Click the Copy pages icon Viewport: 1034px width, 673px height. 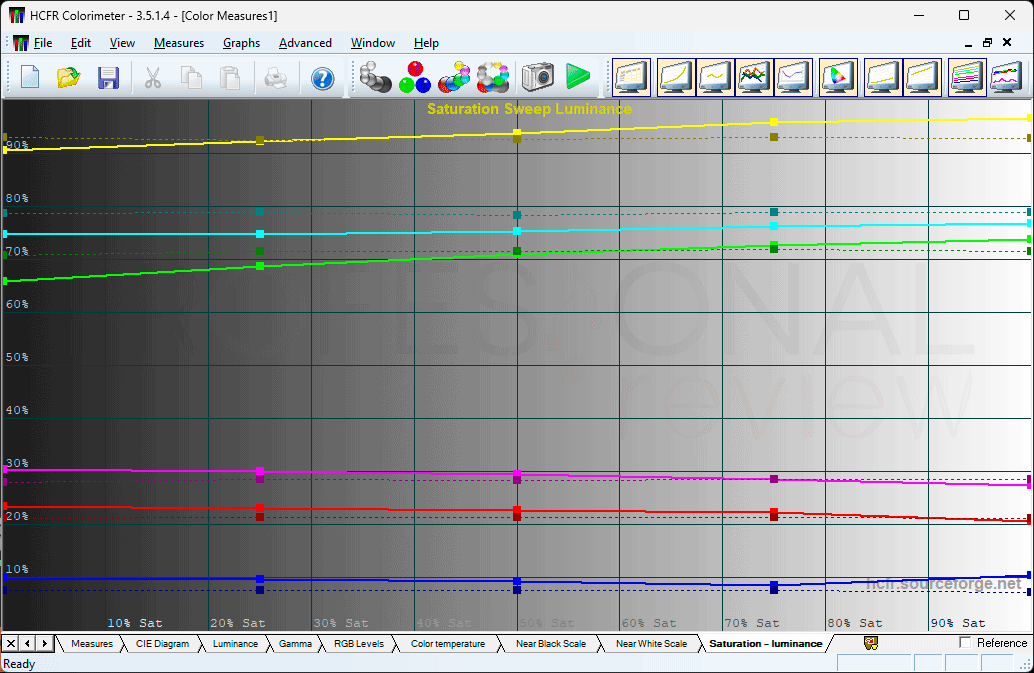[x=191, y=78]
